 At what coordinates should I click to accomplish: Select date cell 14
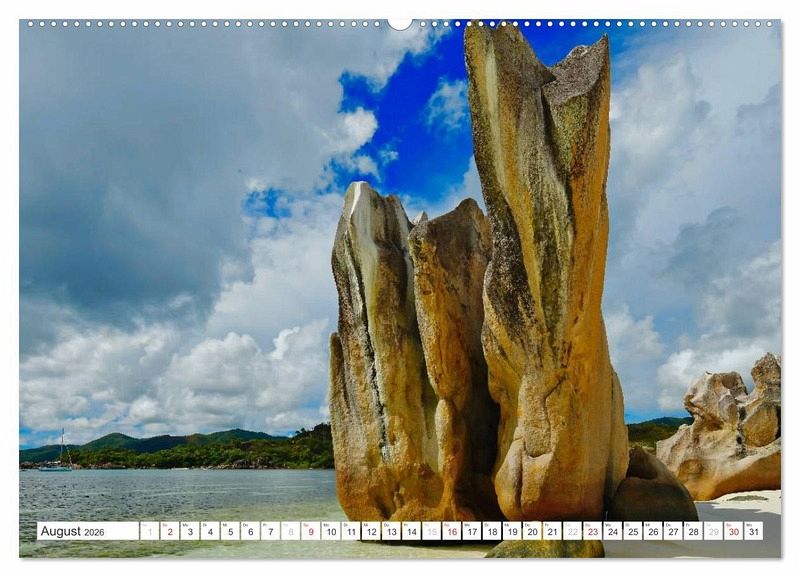click(412, 531)
